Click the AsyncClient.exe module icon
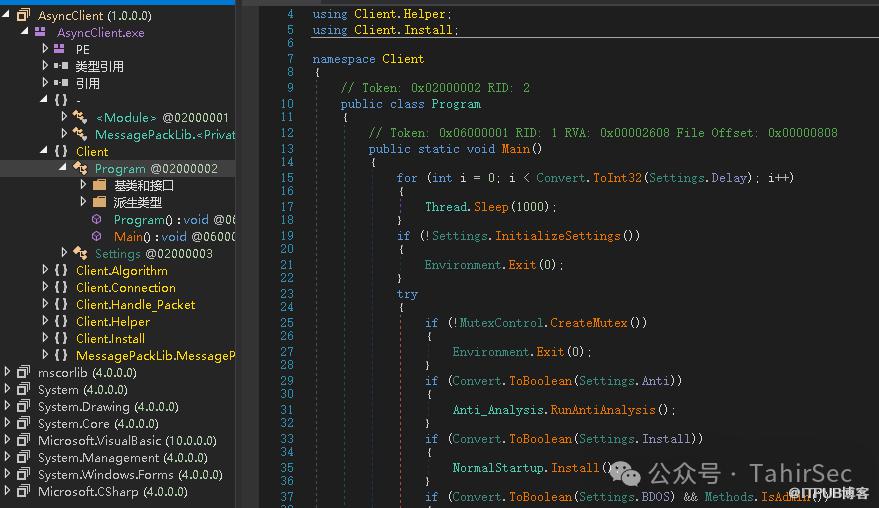The height and width of the screenshot is (508, 879). [x=41, y=33]
